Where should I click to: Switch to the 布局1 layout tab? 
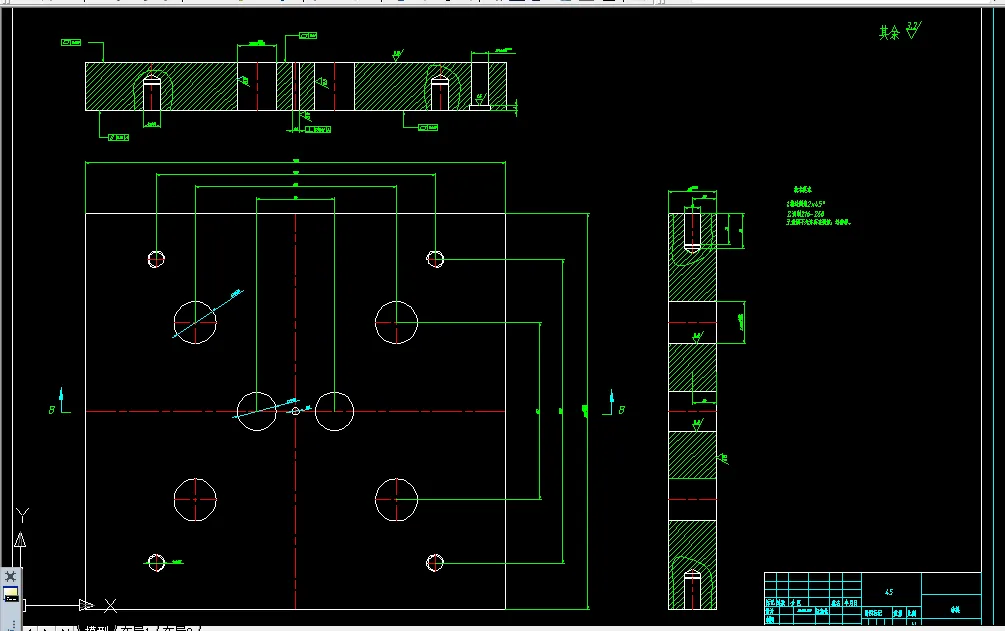point(135,628)
